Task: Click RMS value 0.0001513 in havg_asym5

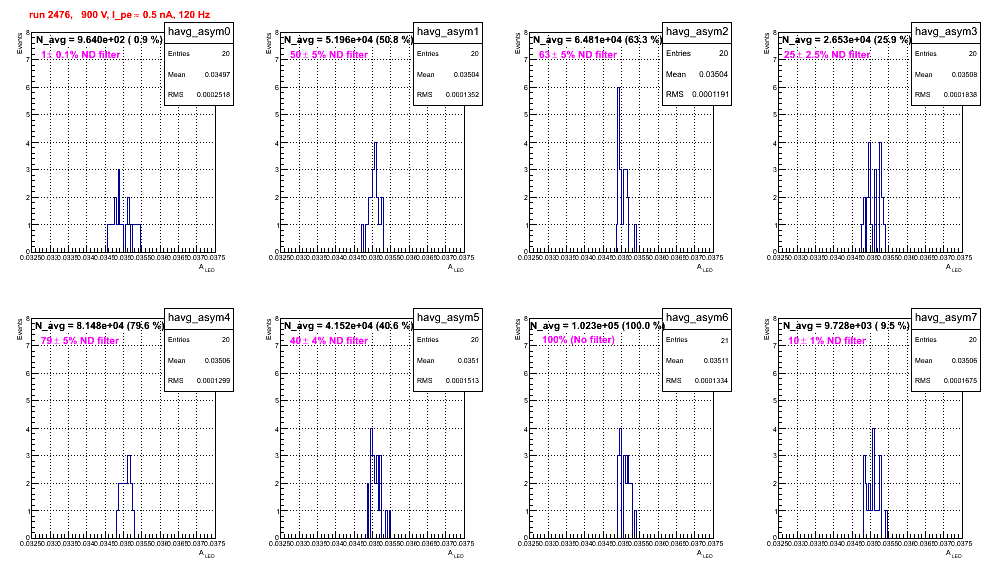Action: pos(462,381)
